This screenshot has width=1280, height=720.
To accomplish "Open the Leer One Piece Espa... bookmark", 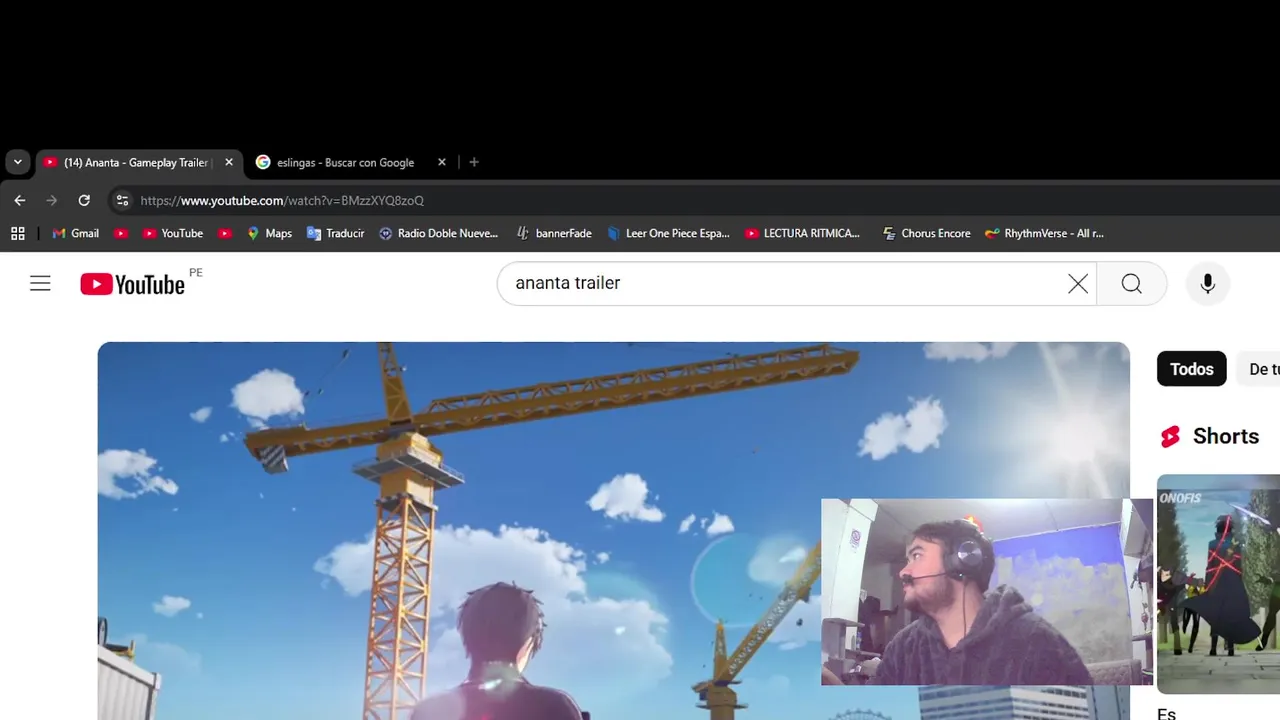I will coord(667,233).
